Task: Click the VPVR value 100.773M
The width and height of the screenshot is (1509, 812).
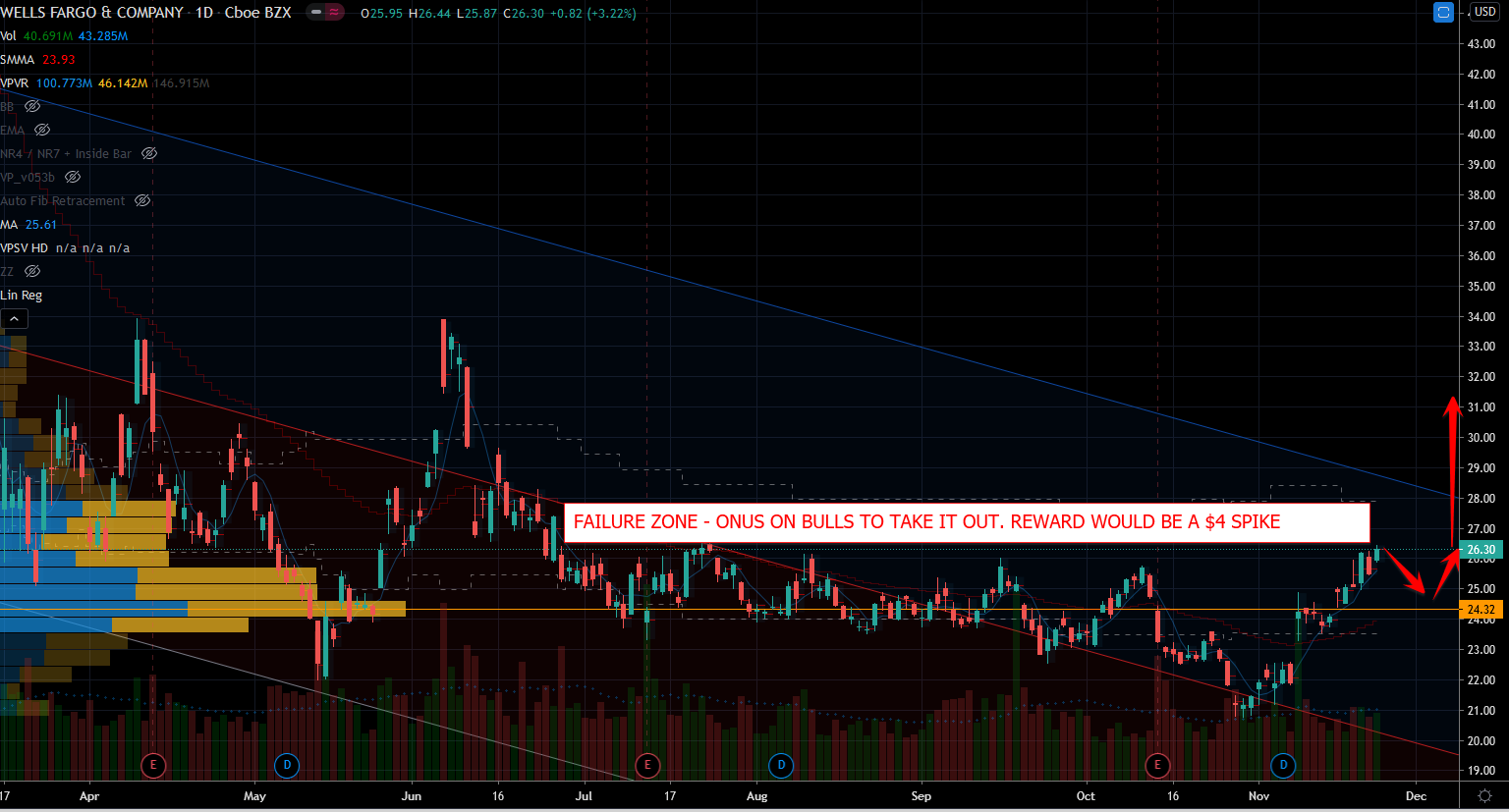Action: pyautogui.click(x=65, y=83)
